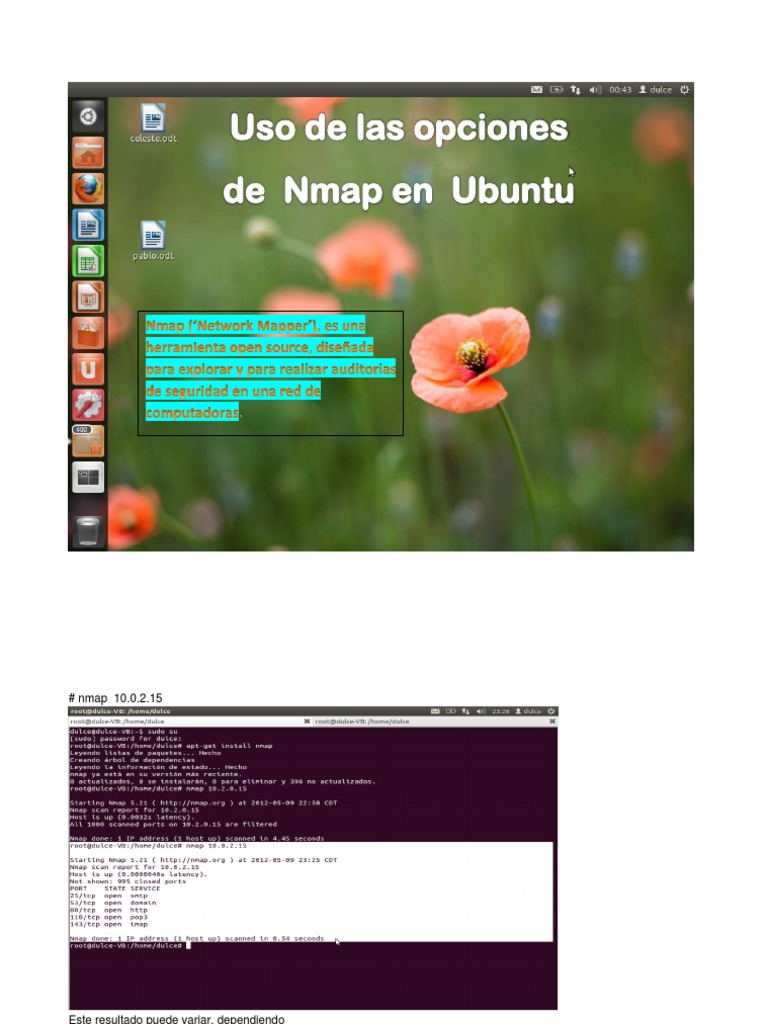Open the Workspace Switcher in launcher

pyautogui.click(x=88, y=478)
